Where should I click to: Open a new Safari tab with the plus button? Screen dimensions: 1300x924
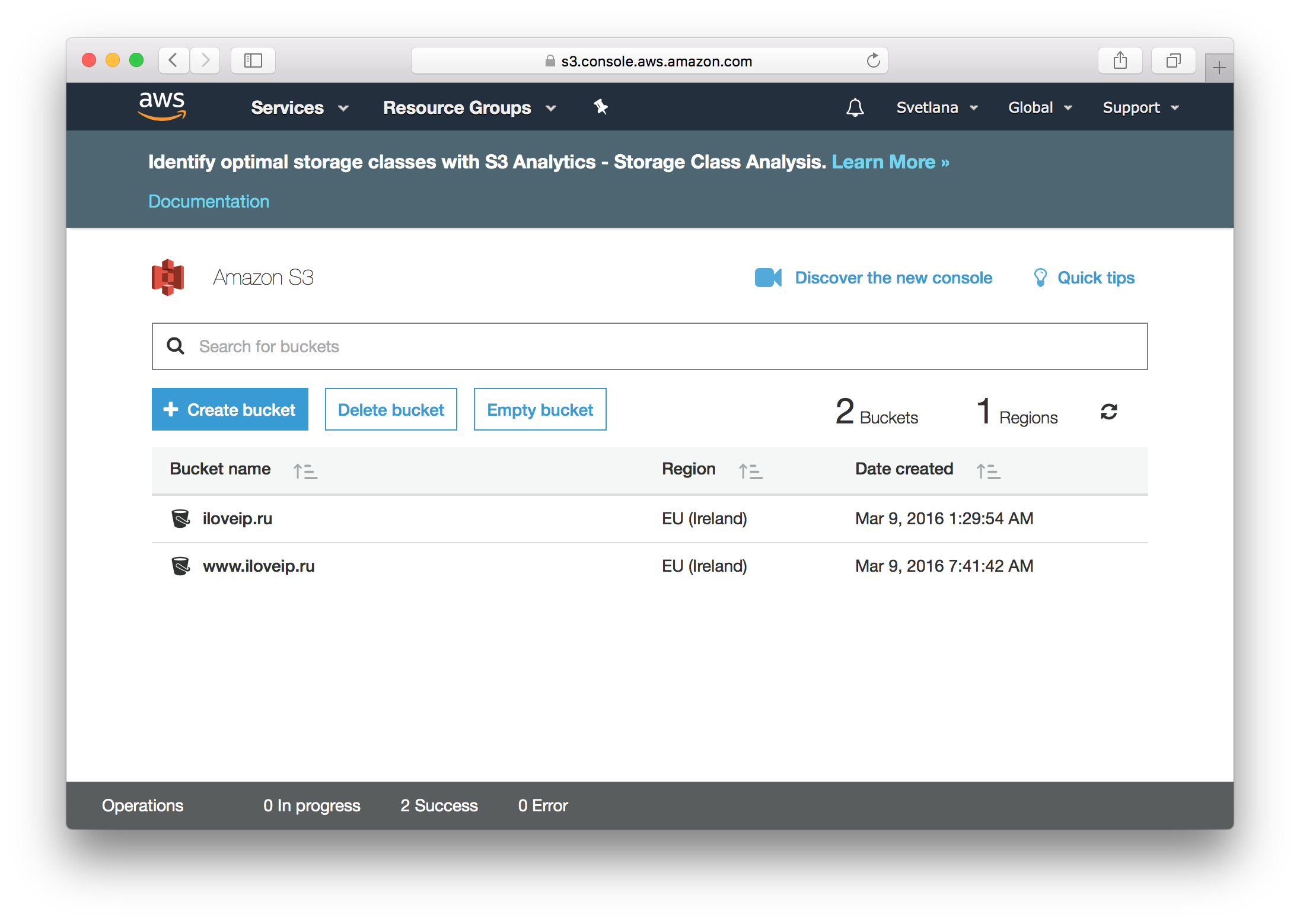[x=1219, y=68]
